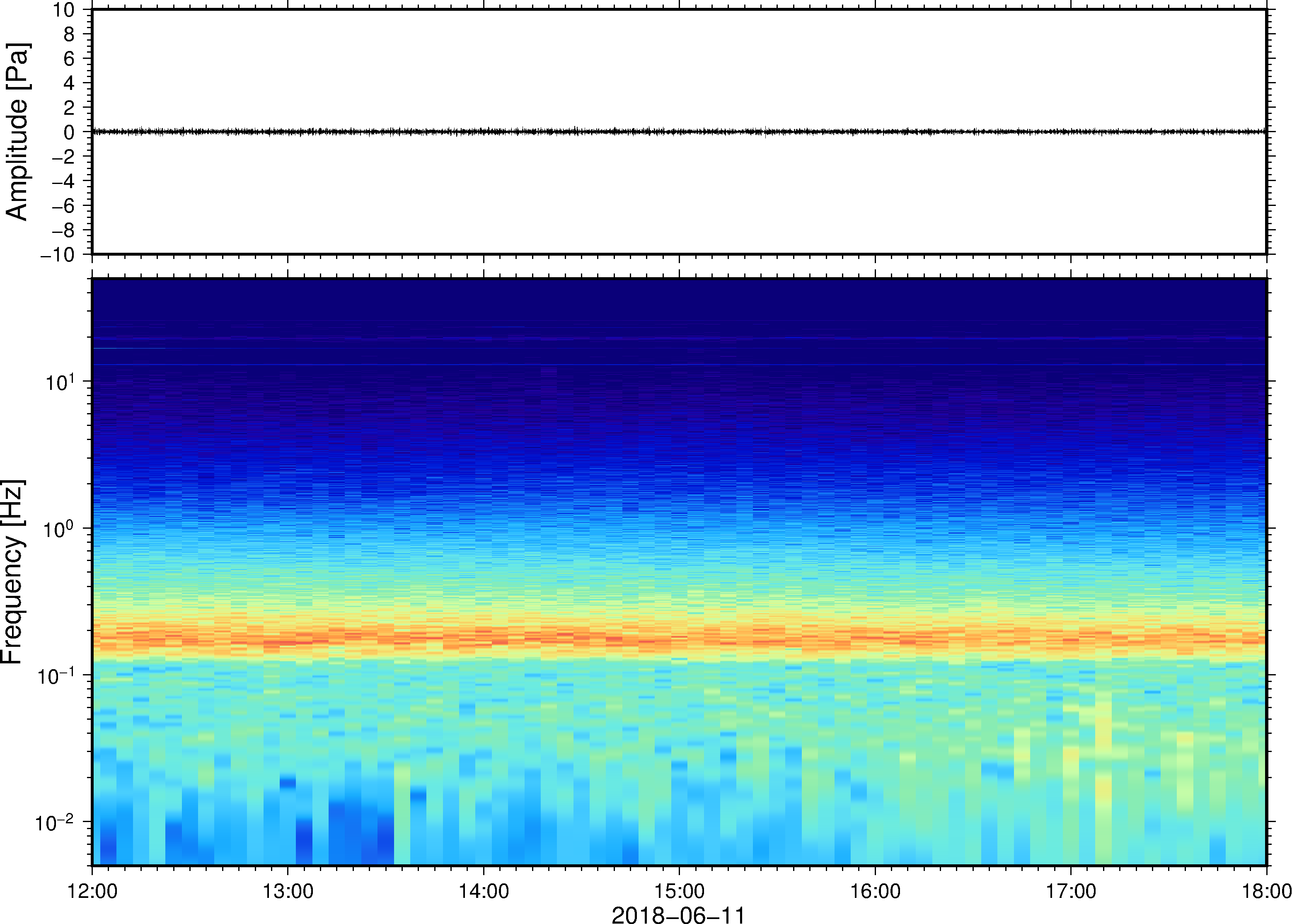Click the 12:00 time tick label

point(92,891)
